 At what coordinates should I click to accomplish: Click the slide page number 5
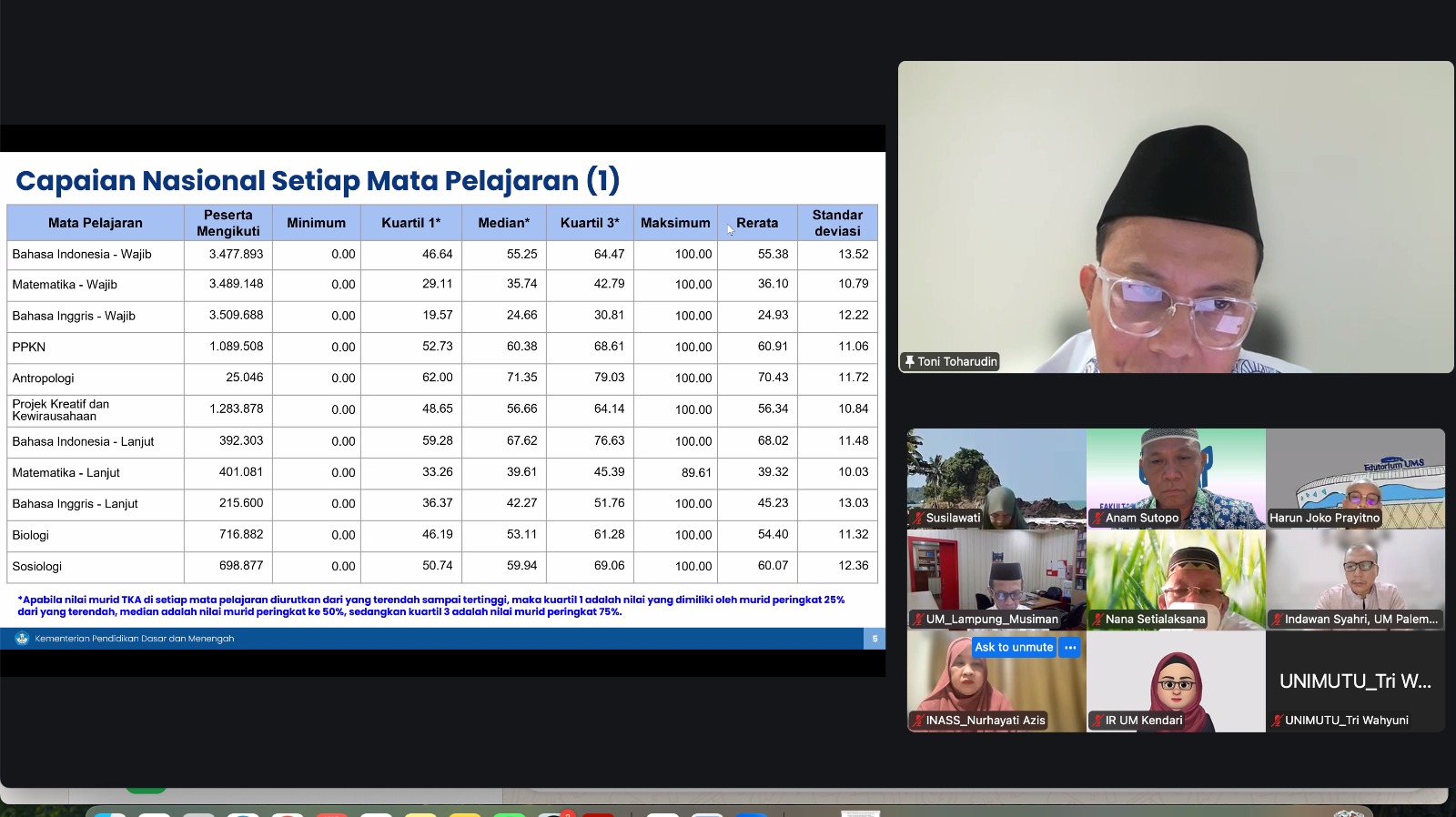click(x=875, y=639)
